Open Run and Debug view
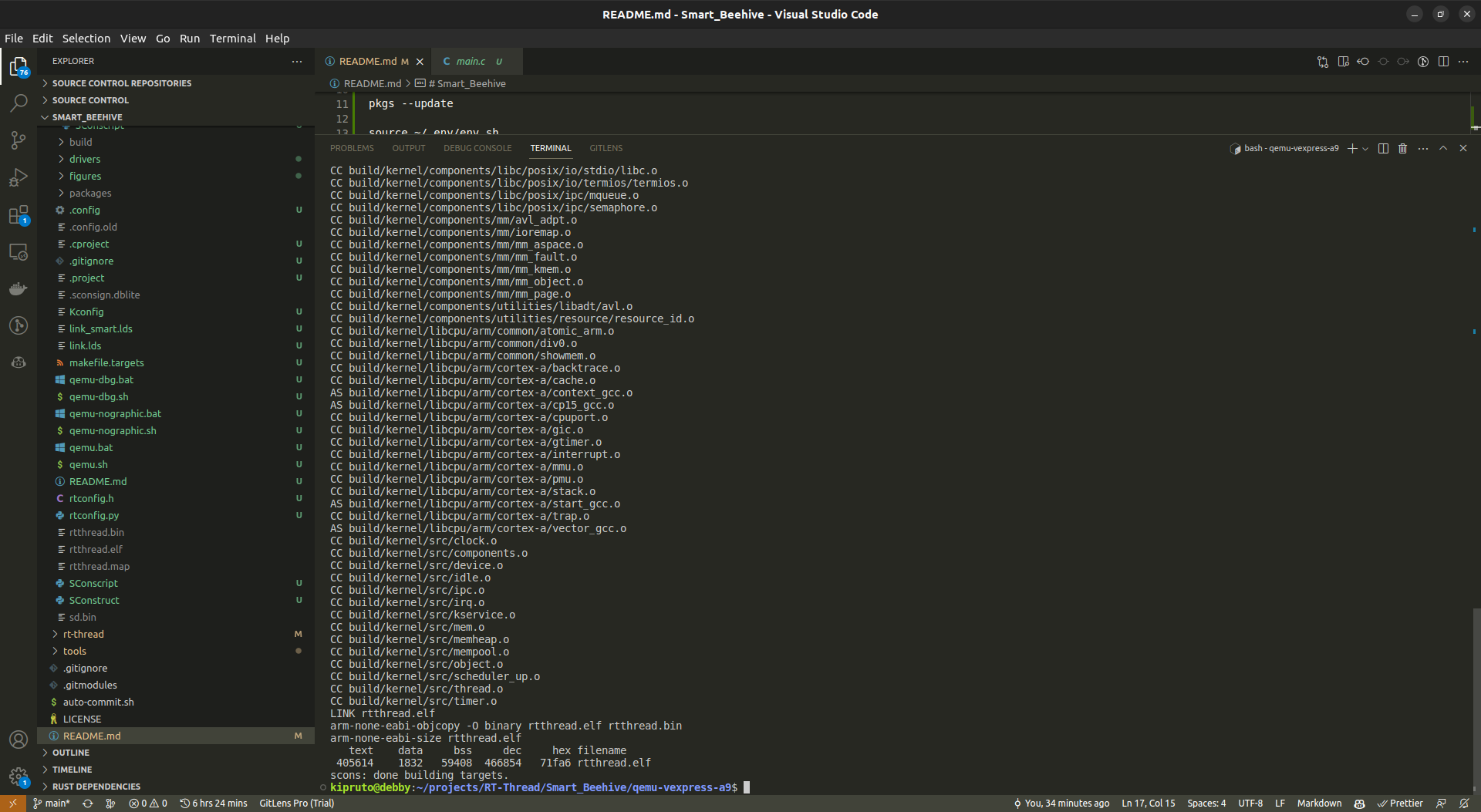Viewport: 1481px width, 812px height. (19, 177)
